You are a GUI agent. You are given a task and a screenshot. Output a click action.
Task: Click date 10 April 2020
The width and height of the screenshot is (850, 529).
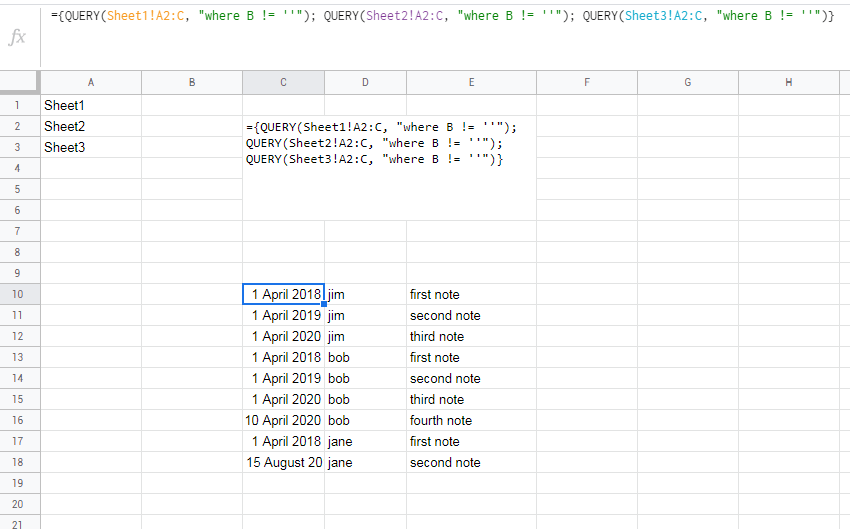pos(284,420)
